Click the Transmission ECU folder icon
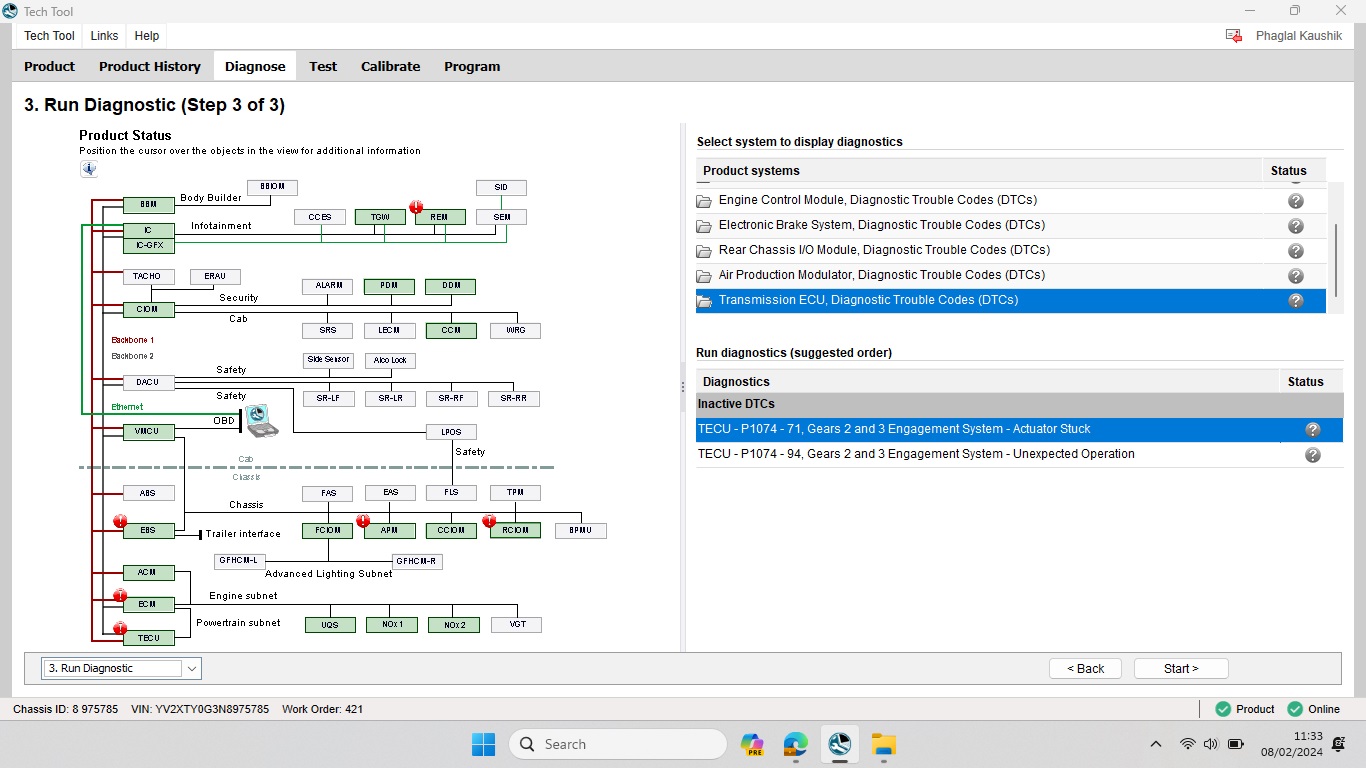This screenshot has height=768, width=1366. click(704, 300)
